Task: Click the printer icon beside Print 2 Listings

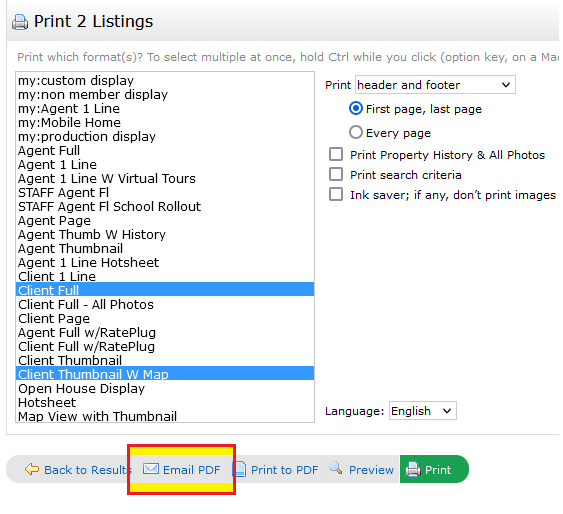Action: tap(20, 22)
